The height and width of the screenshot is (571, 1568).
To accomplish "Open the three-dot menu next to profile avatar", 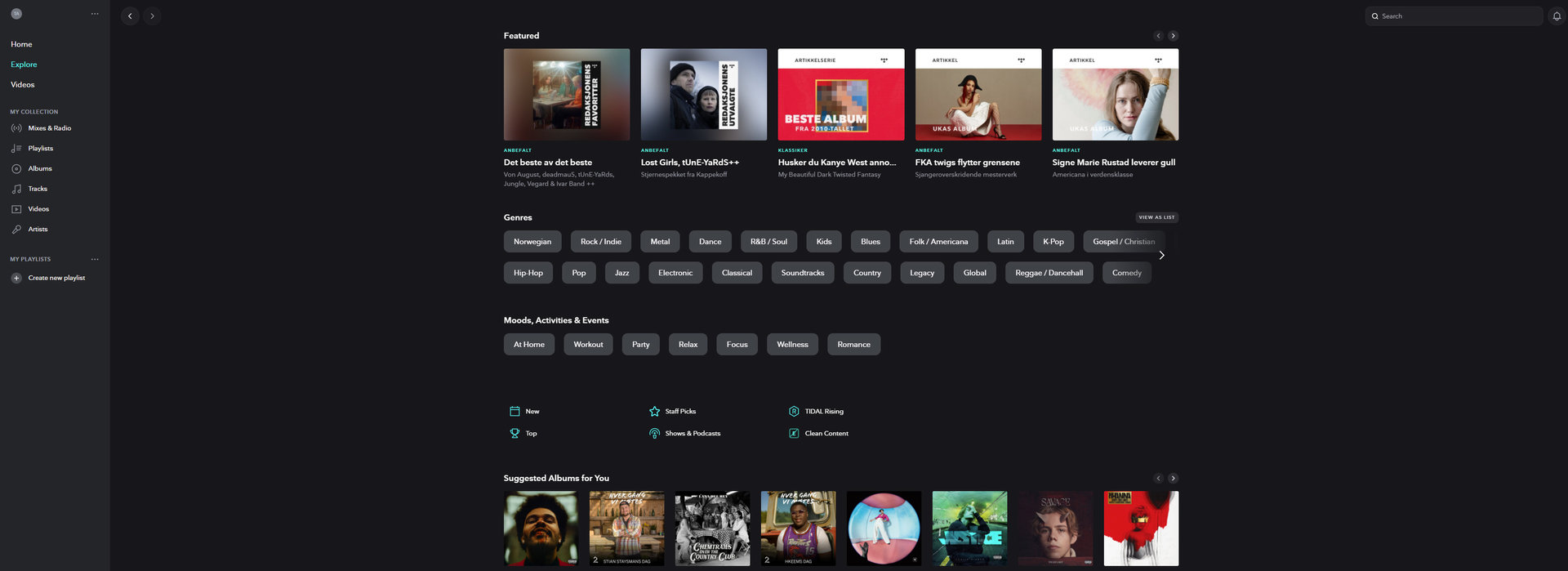I will coord(95,14).
